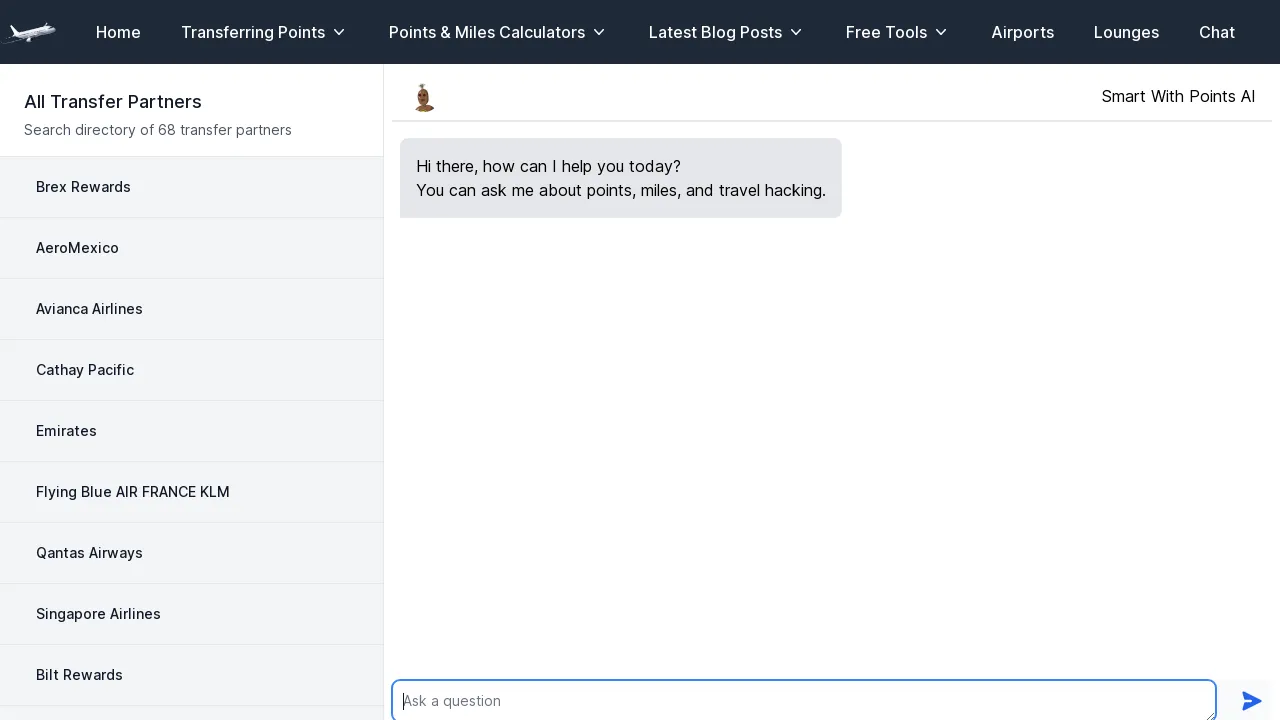Click the All Transfer Partners heading
The image size is (1280, 720).
click(113, 102)
